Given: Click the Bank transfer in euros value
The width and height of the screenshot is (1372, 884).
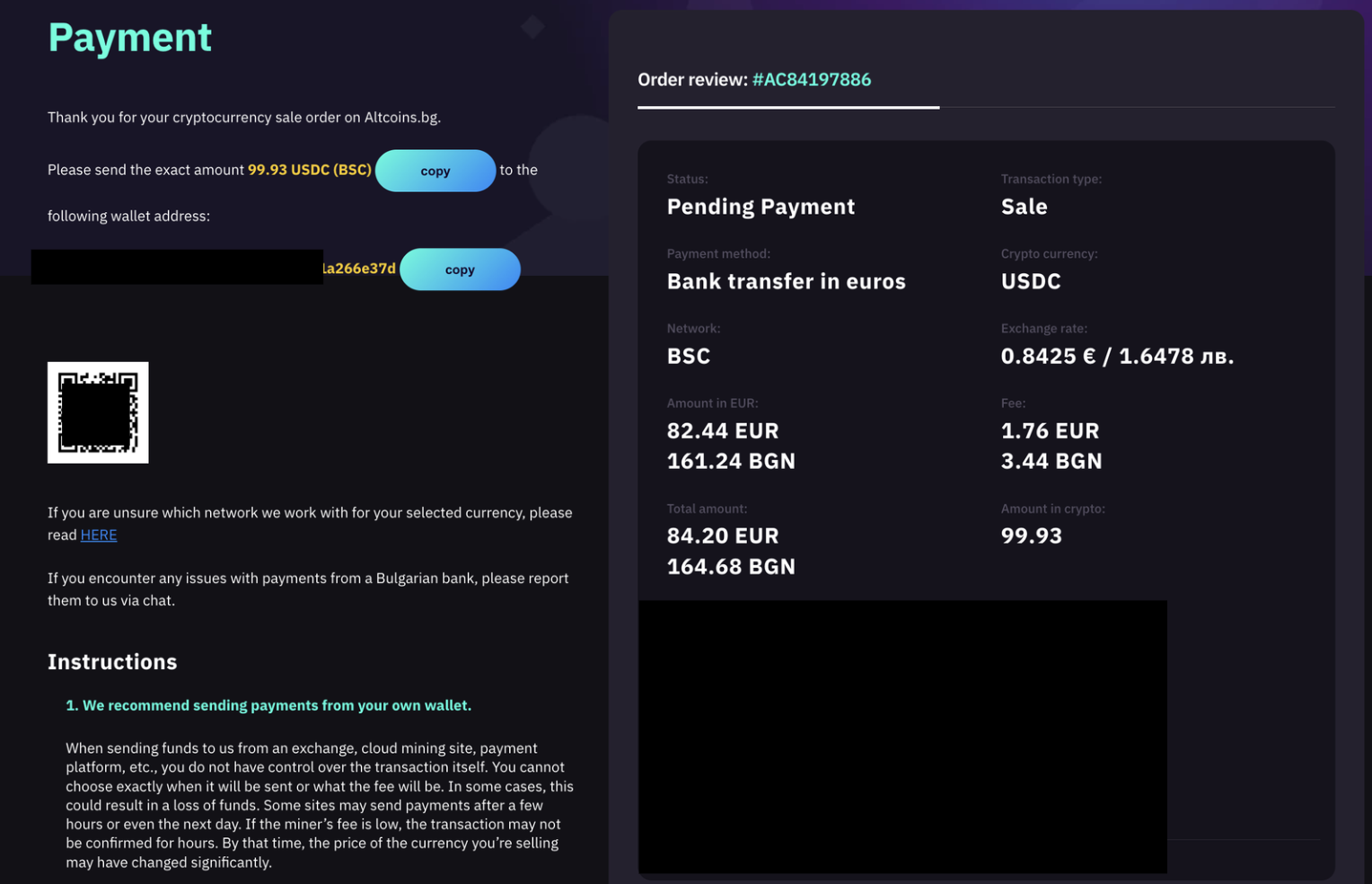Looking at the screenshot, I should tap(786, 281).
